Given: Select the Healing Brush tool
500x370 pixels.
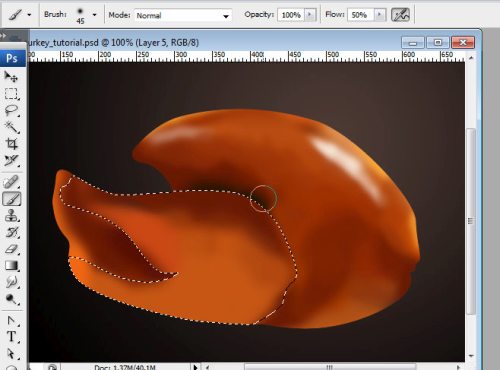Looking at the screenshot, I should click(x=11, y=182).
